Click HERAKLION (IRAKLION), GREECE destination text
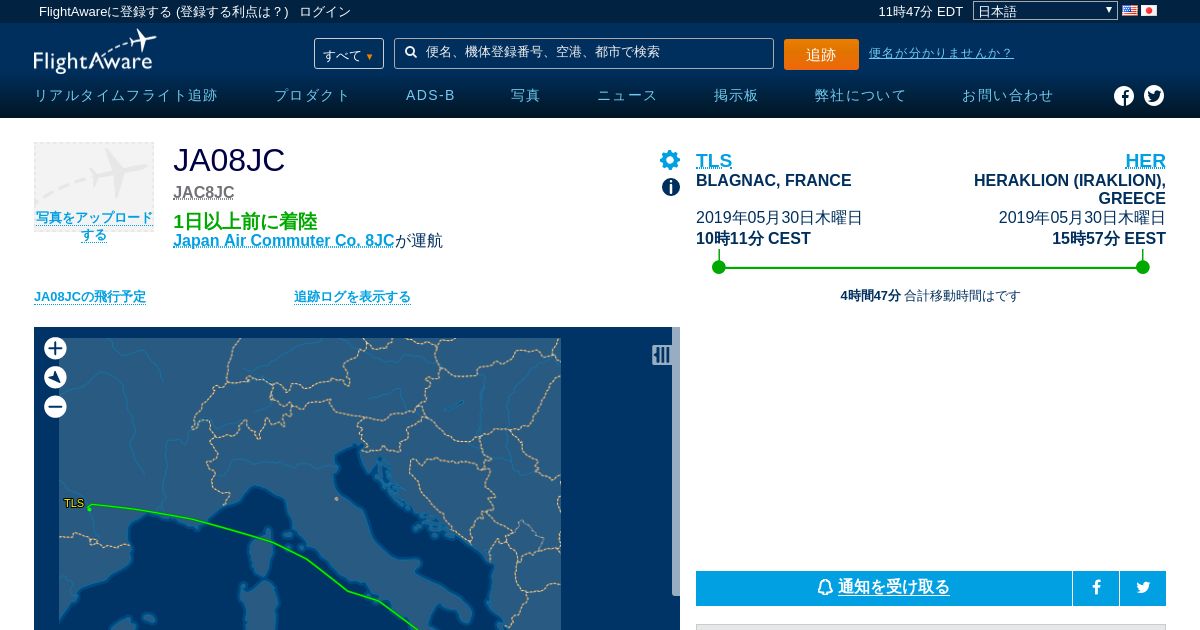The height and width of the screenshot is (630, 1200). pos(1070,190)
